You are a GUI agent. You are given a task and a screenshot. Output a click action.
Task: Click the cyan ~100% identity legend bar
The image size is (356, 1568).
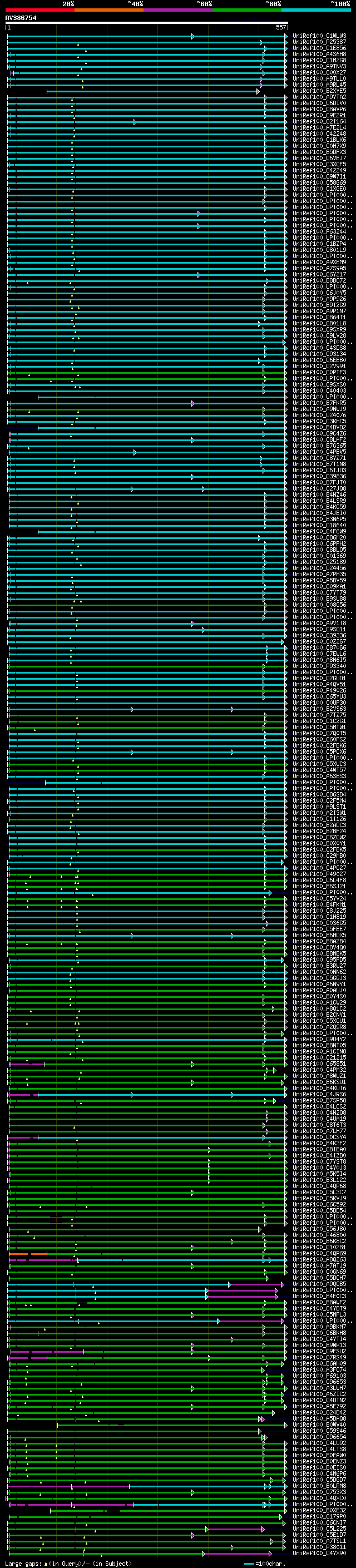point(316,11)
